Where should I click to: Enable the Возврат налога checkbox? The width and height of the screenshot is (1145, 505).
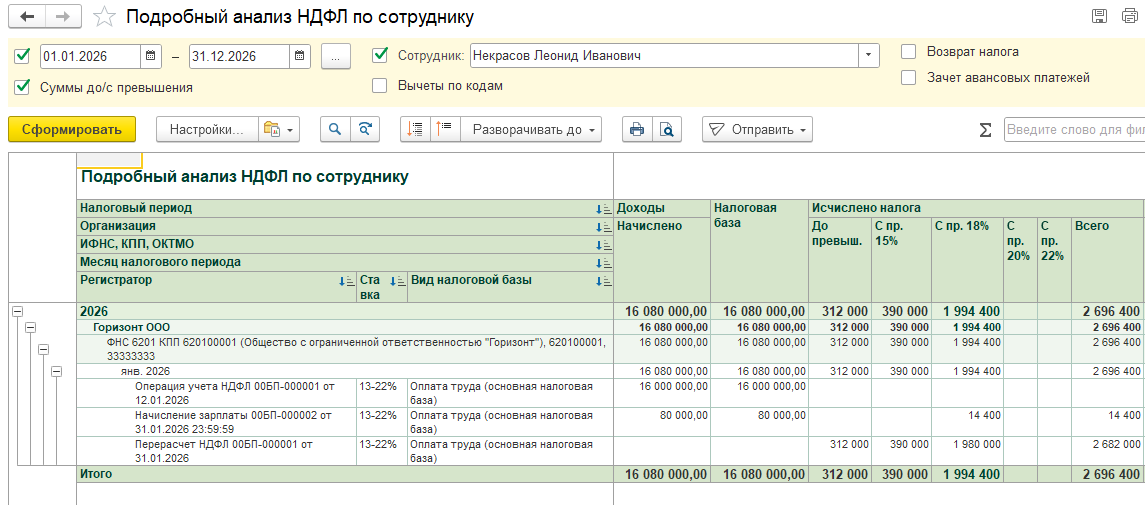pyautogui.click(x=908, y=52)
